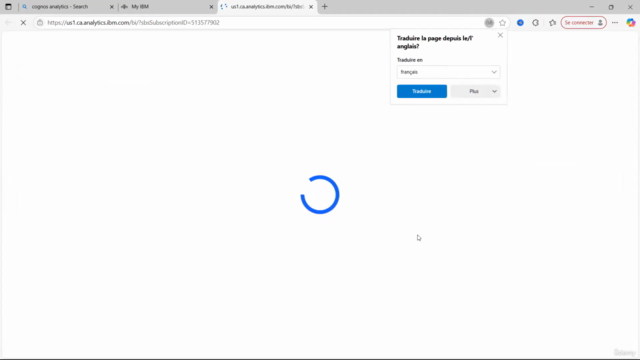Minimize the browser window
Viewport: 640px width, 360px height.
tap(592, 7)
